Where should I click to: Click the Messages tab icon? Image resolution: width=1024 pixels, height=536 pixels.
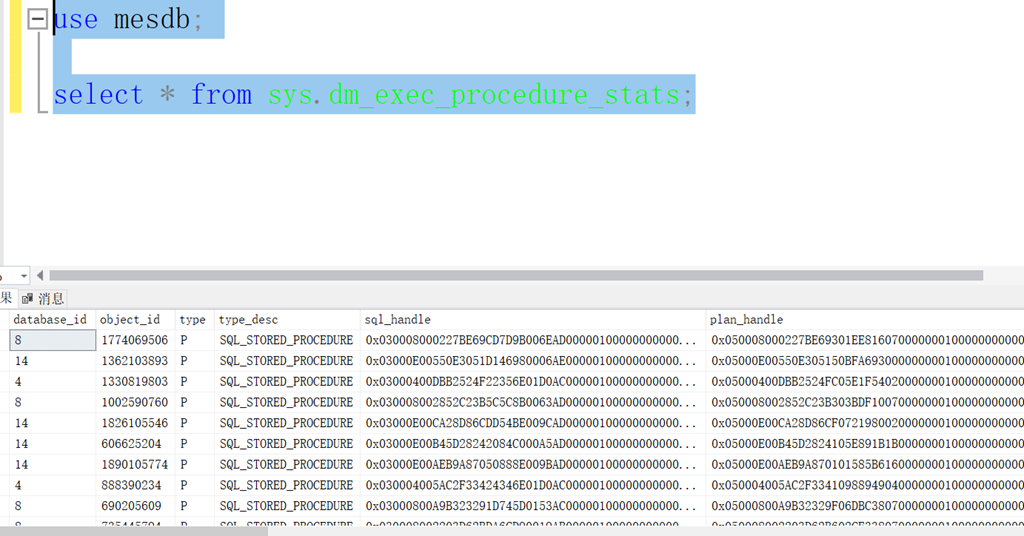point(27,299)
